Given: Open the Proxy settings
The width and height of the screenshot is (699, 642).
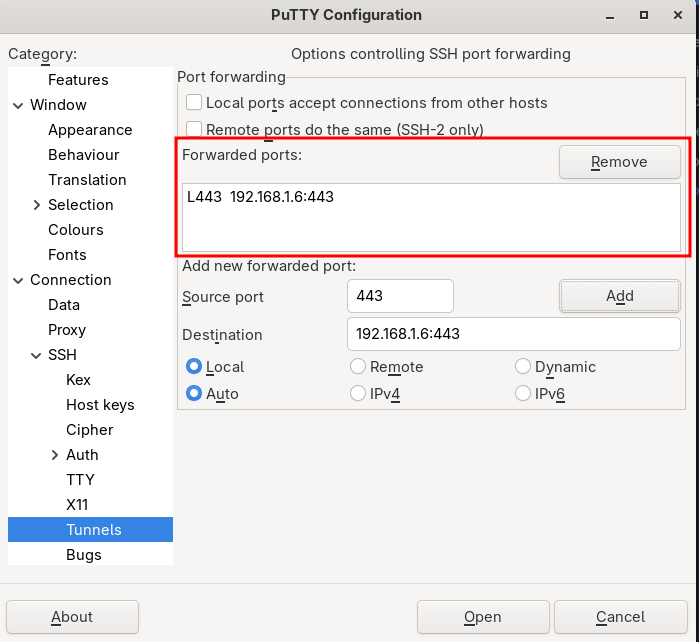Looking at the screenshot, I should pos(67,330).
